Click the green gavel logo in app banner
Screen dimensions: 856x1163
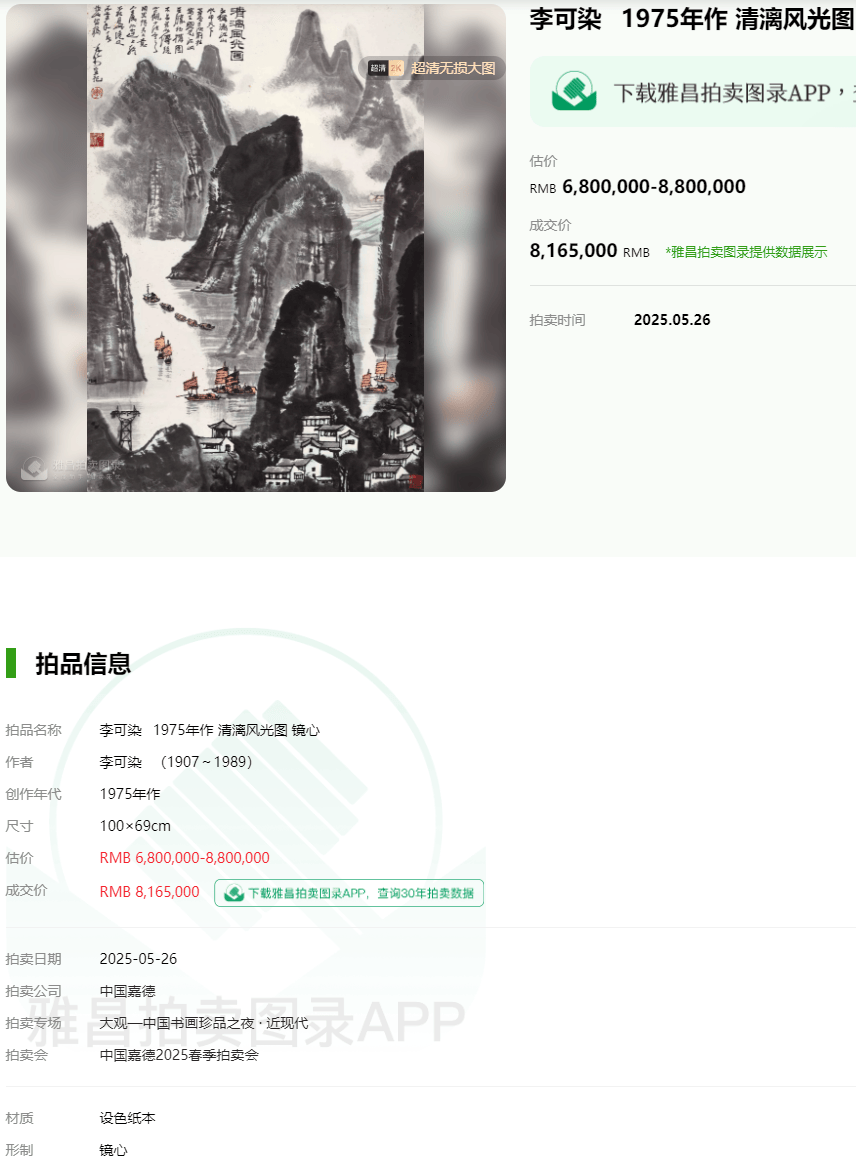pyautogui.click(x=573, y=91)
